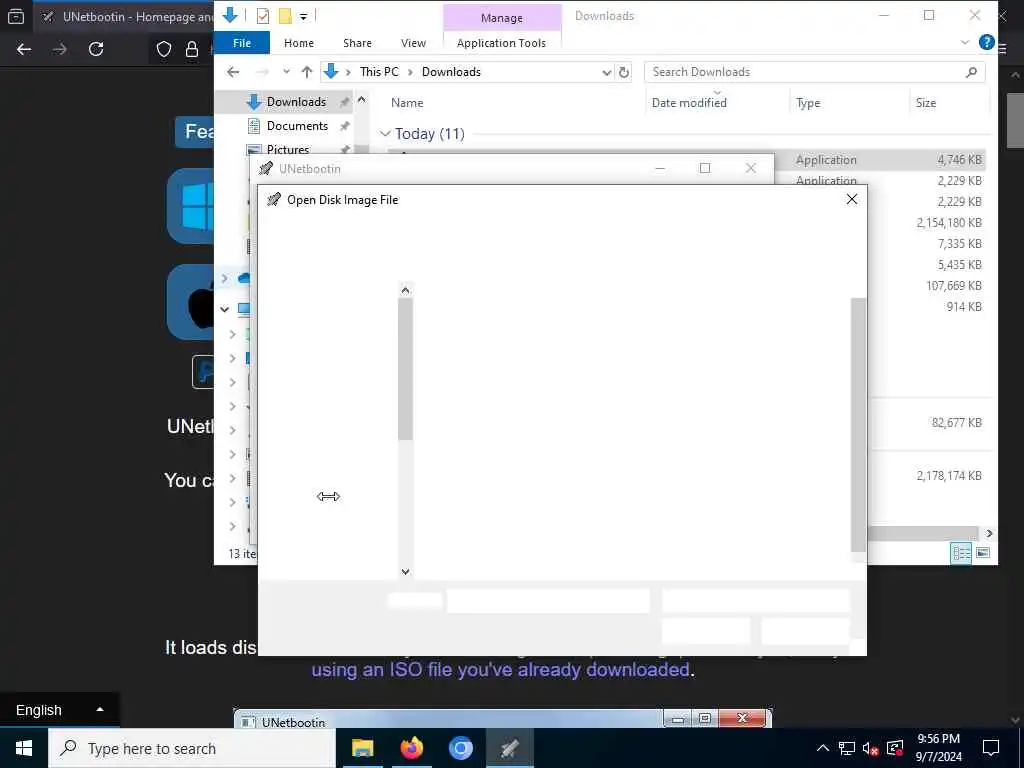The image size is (1024, 768).
Task: Click Properties icon in Explorer quick access toolbar
Action: [x=263, y=16]
